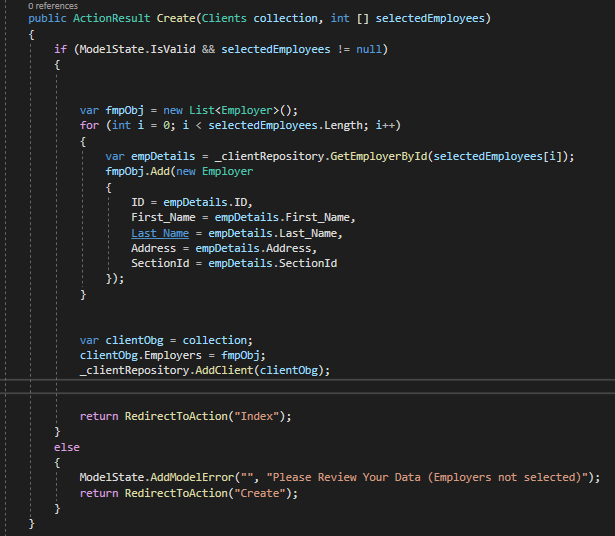Click the 'public' access modifier
The width and height of the screenshot is (615, 536).
tap(47, 18)
